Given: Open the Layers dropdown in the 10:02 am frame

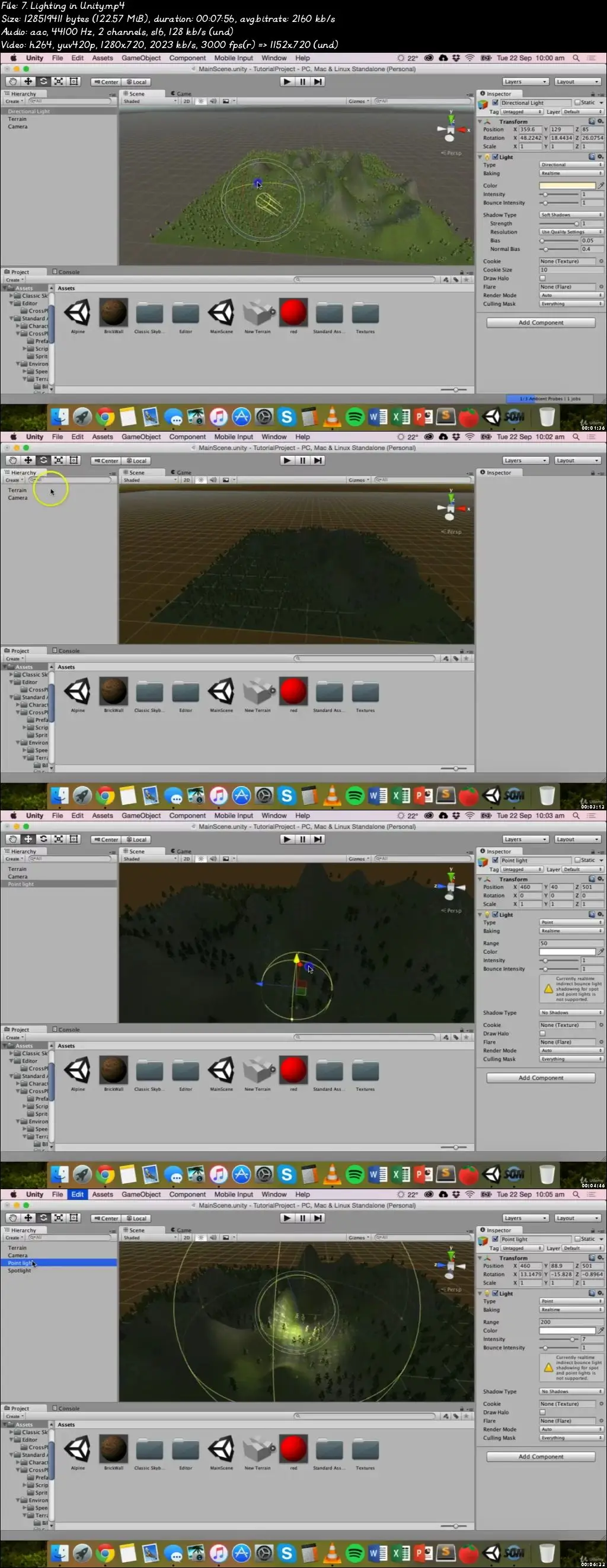Looking at the screenshot, I should 525,460.
